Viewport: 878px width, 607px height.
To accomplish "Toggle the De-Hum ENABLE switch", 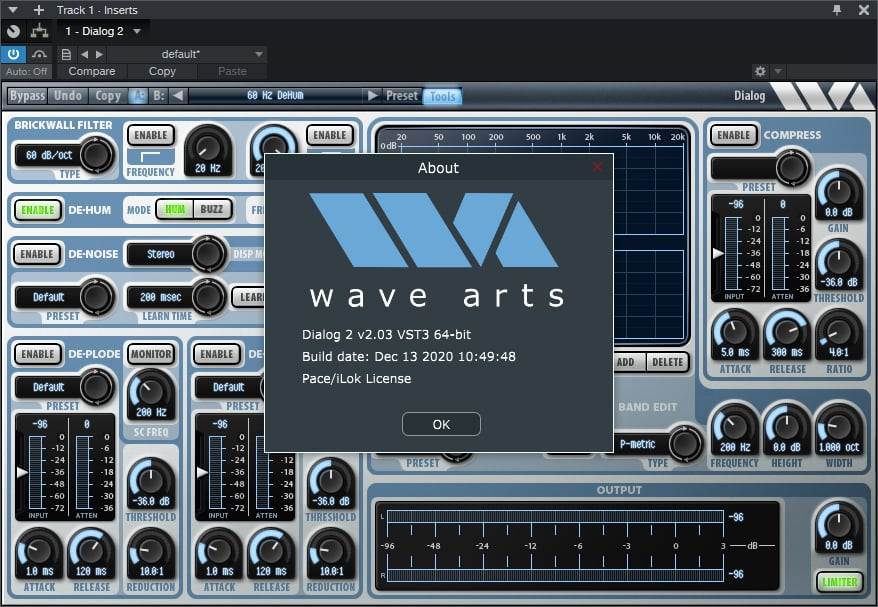I will pyautogui.click(x=37, y=210).
